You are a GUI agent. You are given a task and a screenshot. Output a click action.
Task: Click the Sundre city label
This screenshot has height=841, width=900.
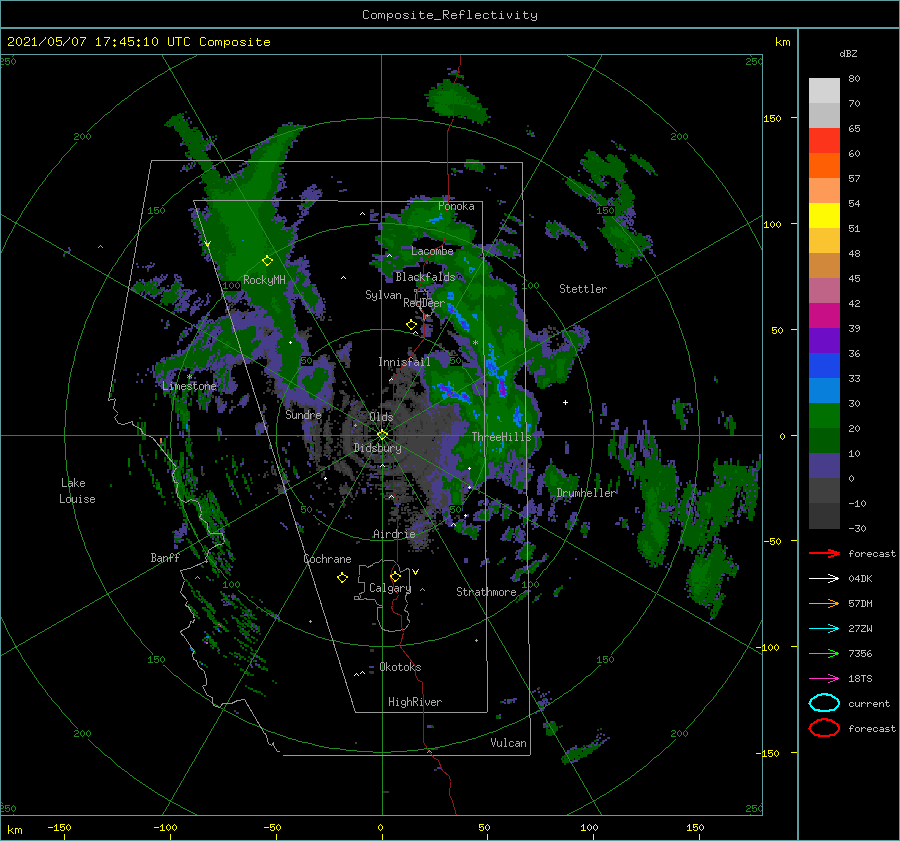point(303,414)
